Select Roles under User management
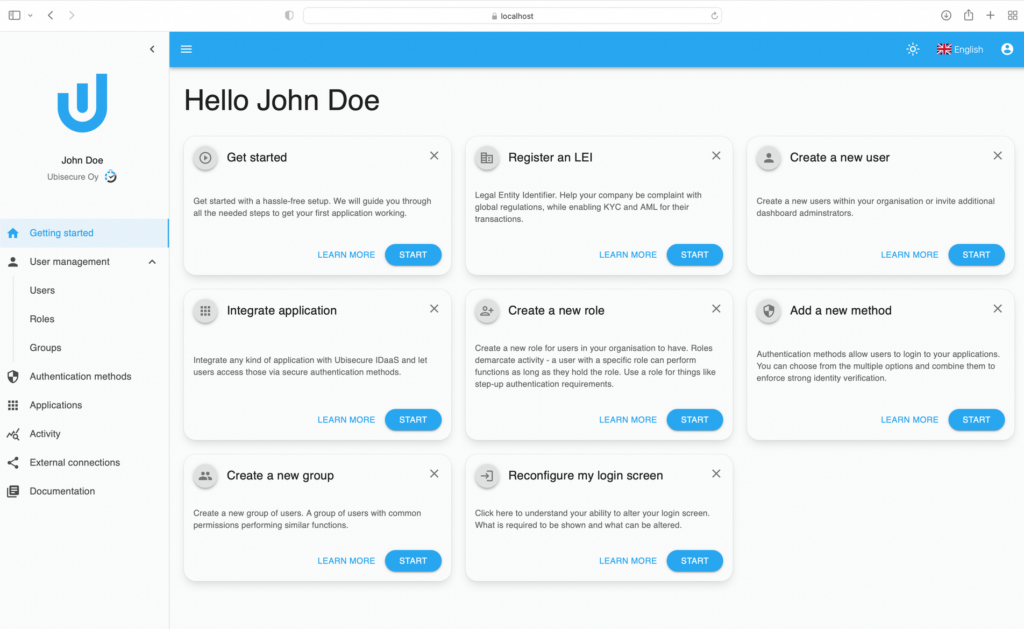This screenshot has width=1024, height=629. click(42, 319)
